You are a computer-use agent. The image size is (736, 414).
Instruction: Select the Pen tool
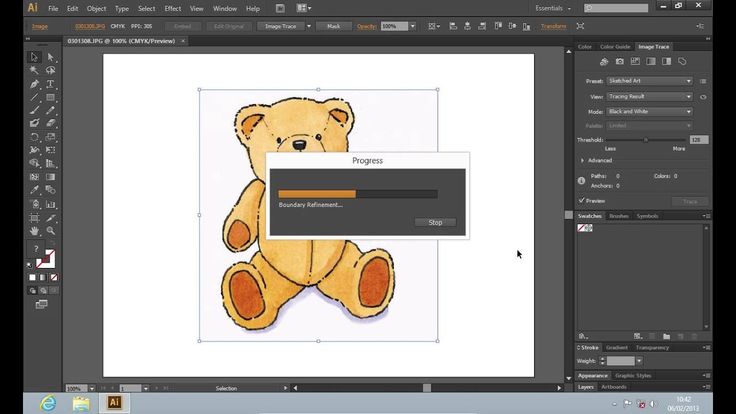(34, 83)
